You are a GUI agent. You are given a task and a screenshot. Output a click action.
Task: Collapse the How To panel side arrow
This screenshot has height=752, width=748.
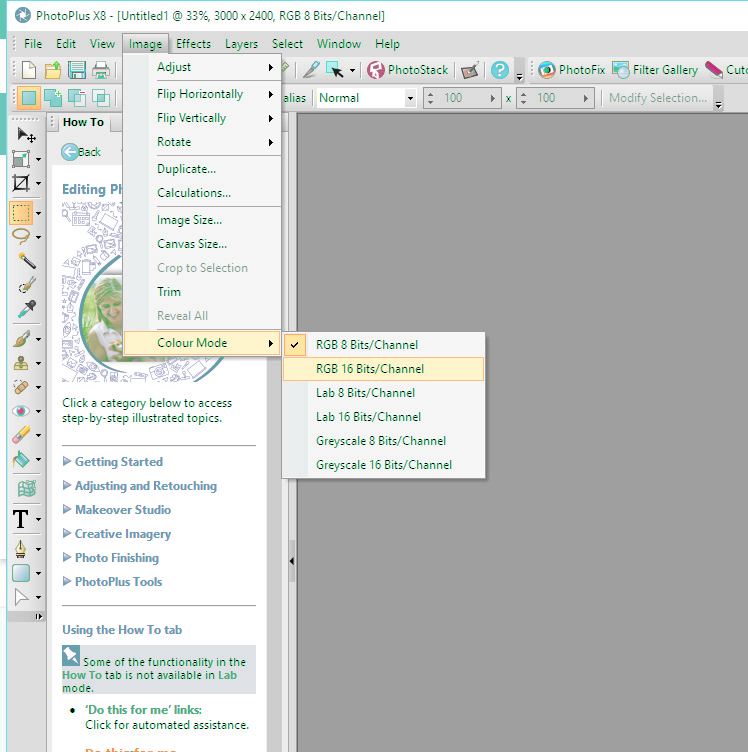click(x=292, y=561)
